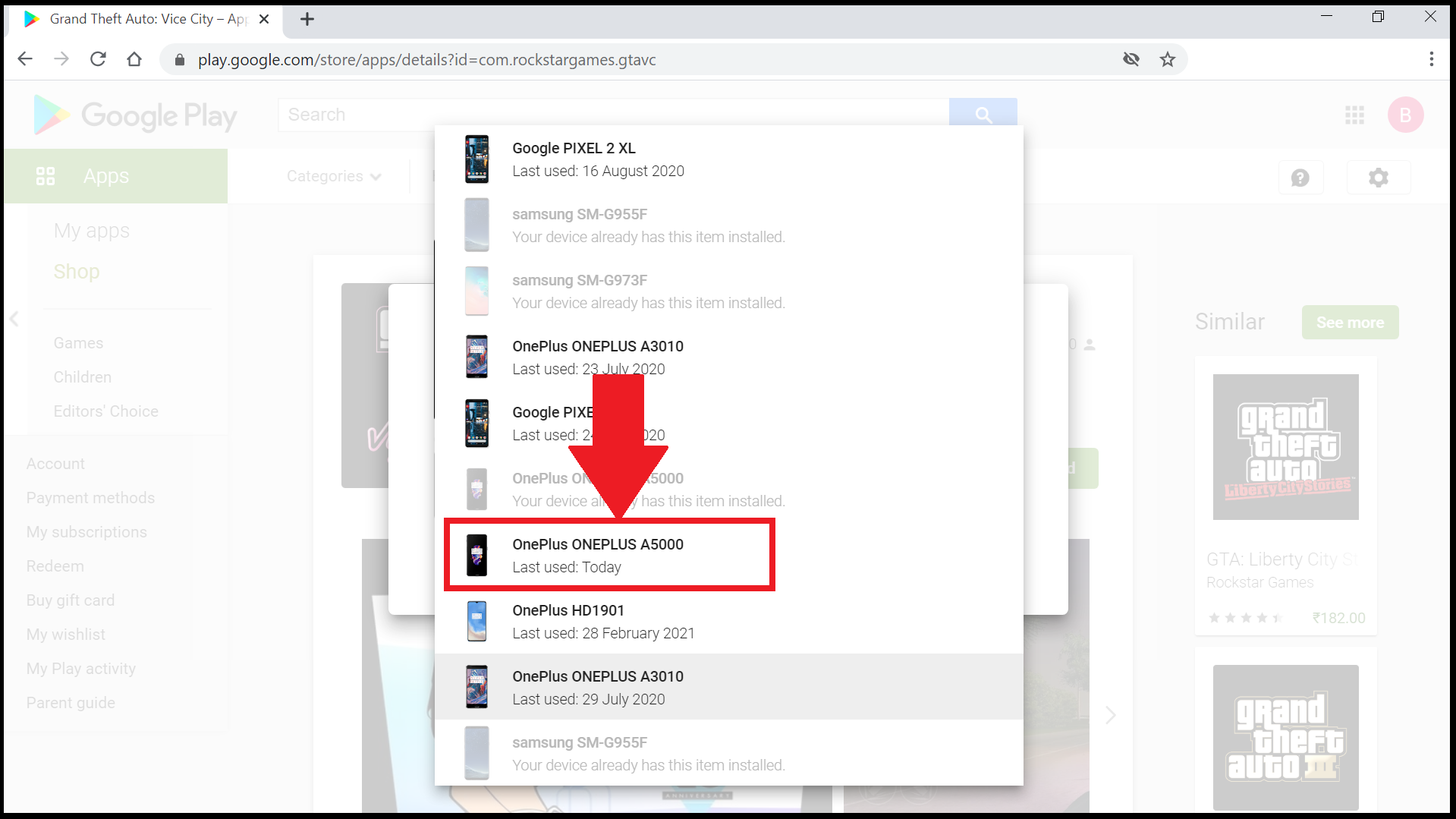
Task: Open the help question mark
Action: pyautogui.click(x=1300, y=178)
